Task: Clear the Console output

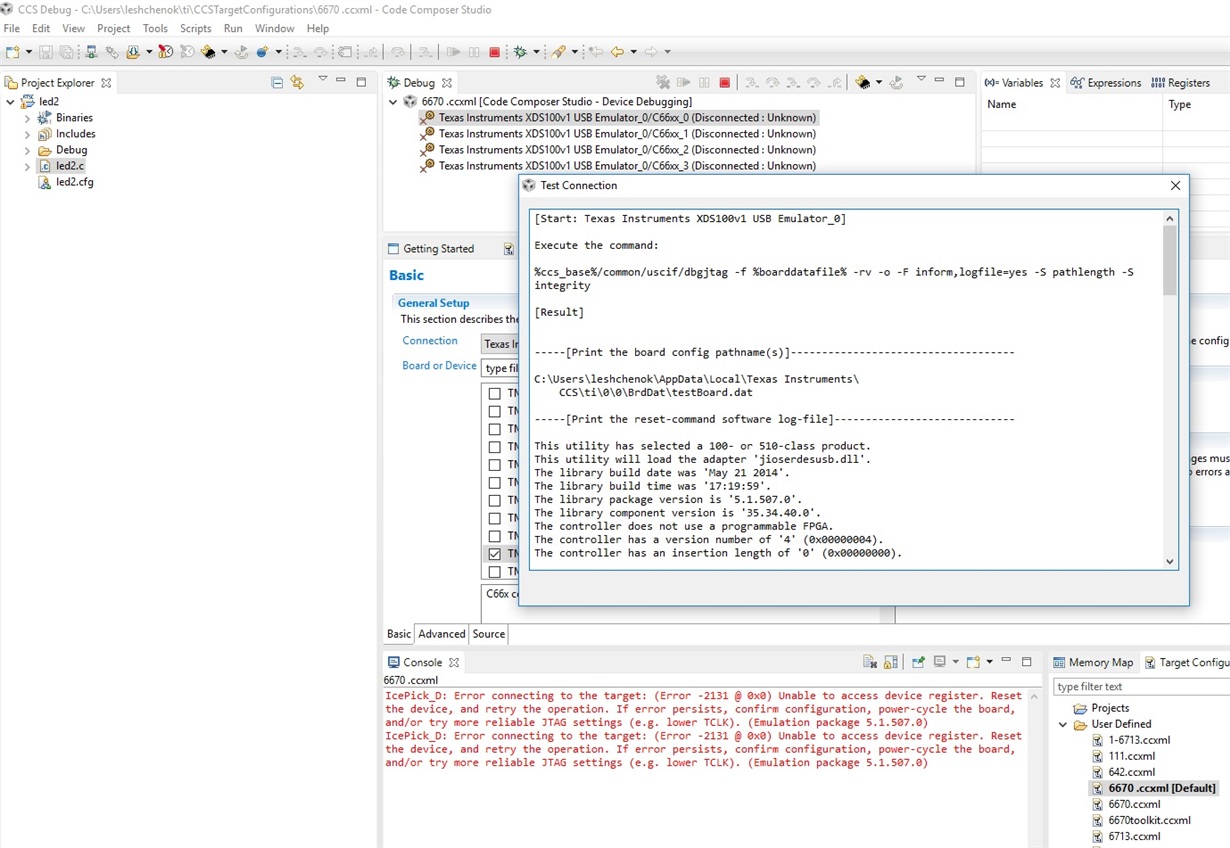Action: click(870, 662)
